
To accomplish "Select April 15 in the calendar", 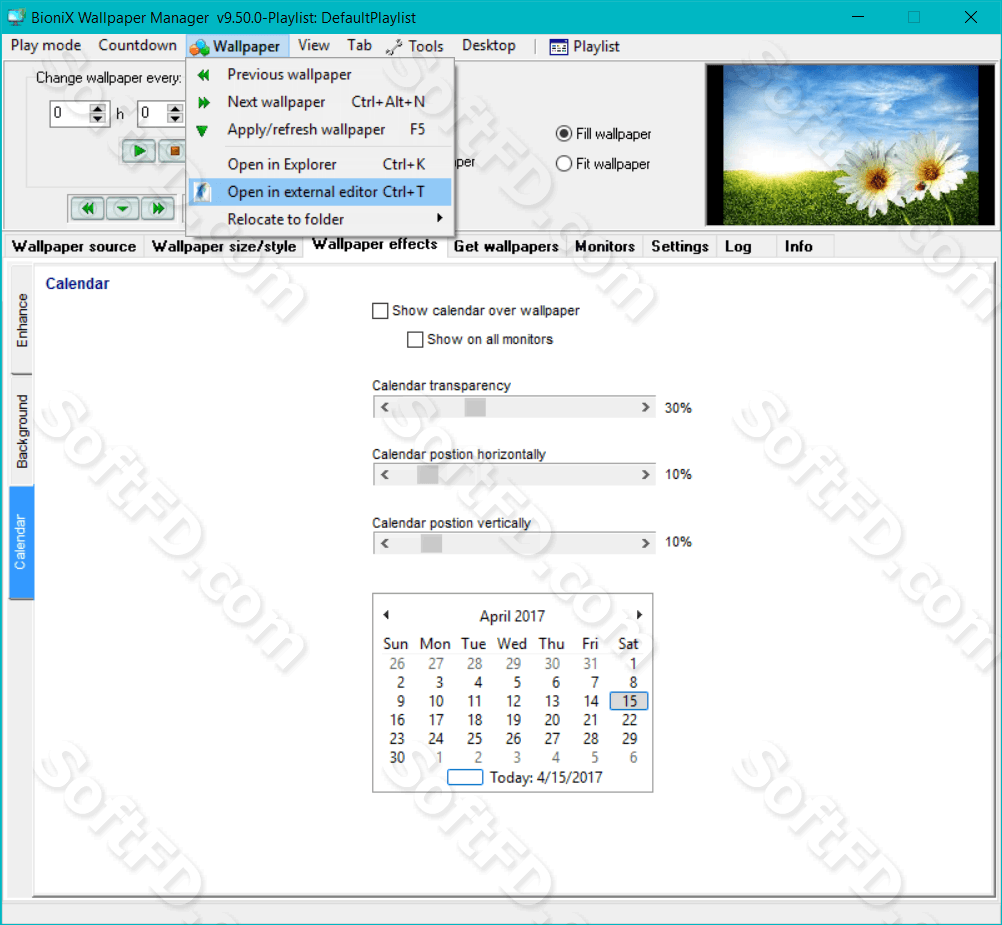I will pyautogui.click(x=629, y=701).
